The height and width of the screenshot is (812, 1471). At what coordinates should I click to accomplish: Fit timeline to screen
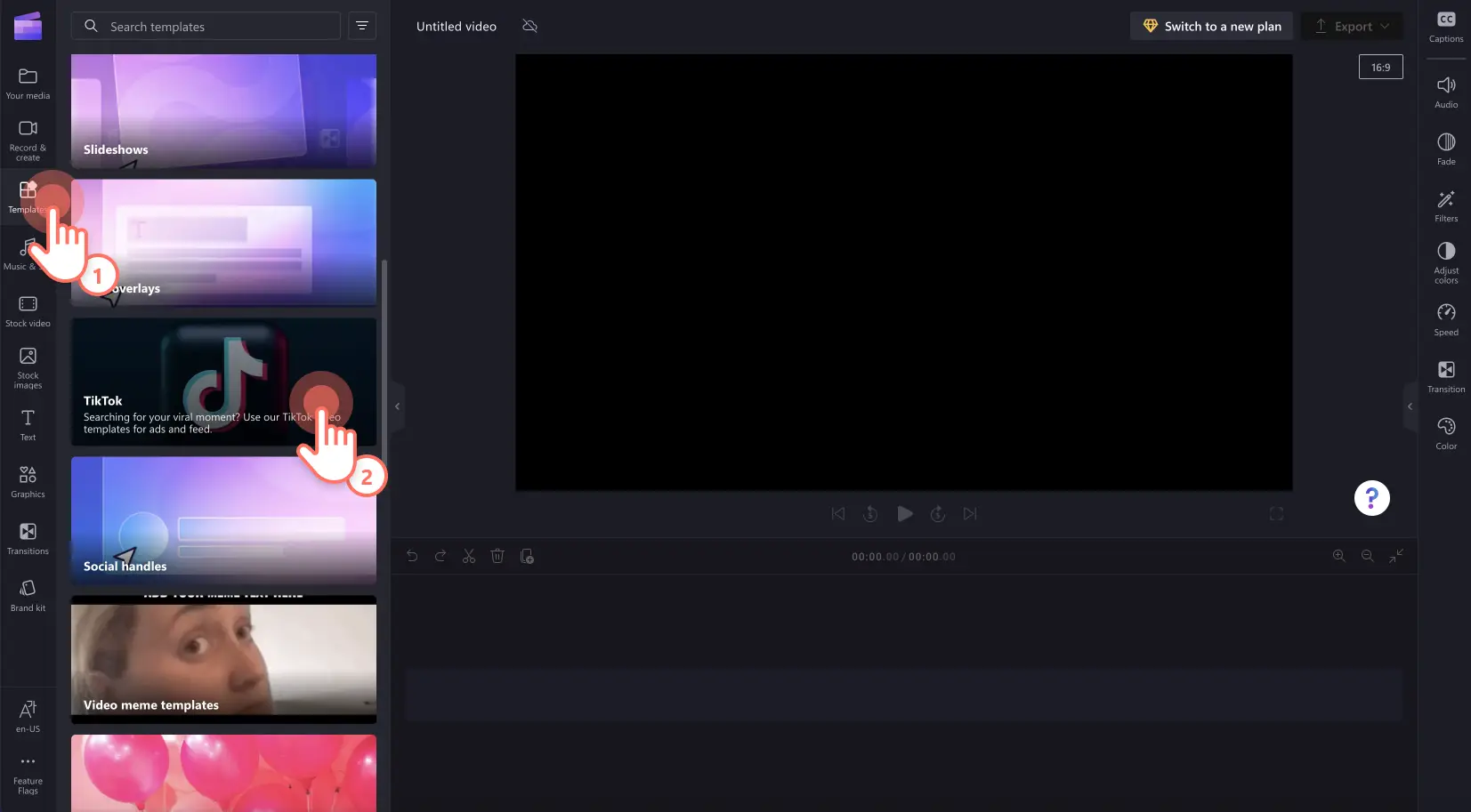click(1396, 555)
